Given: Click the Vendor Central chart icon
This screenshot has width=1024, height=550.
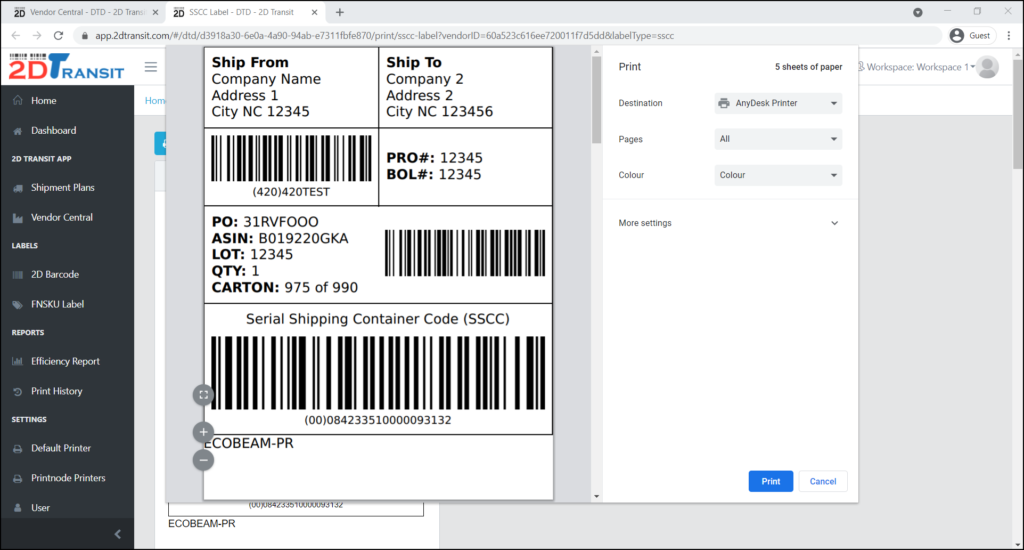Looking at the screenshot, I should tap(18, 218).
